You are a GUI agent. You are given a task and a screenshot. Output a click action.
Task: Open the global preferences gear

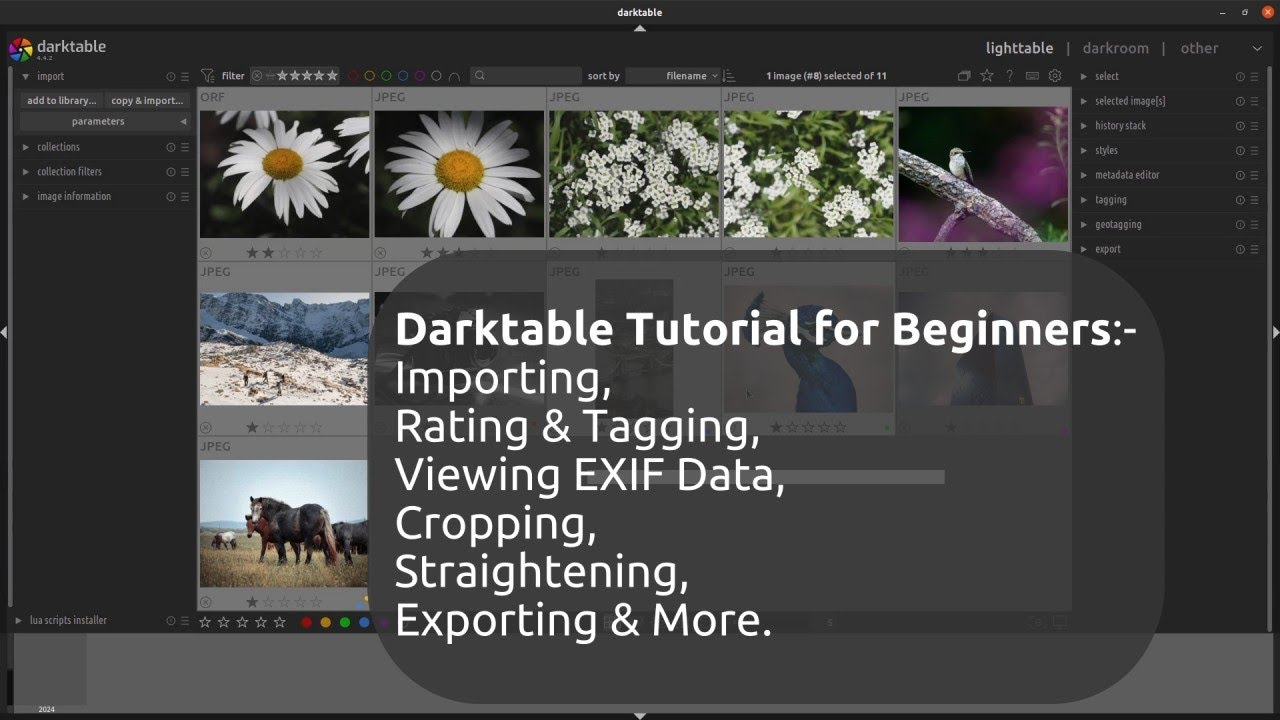click(1054, 76)
